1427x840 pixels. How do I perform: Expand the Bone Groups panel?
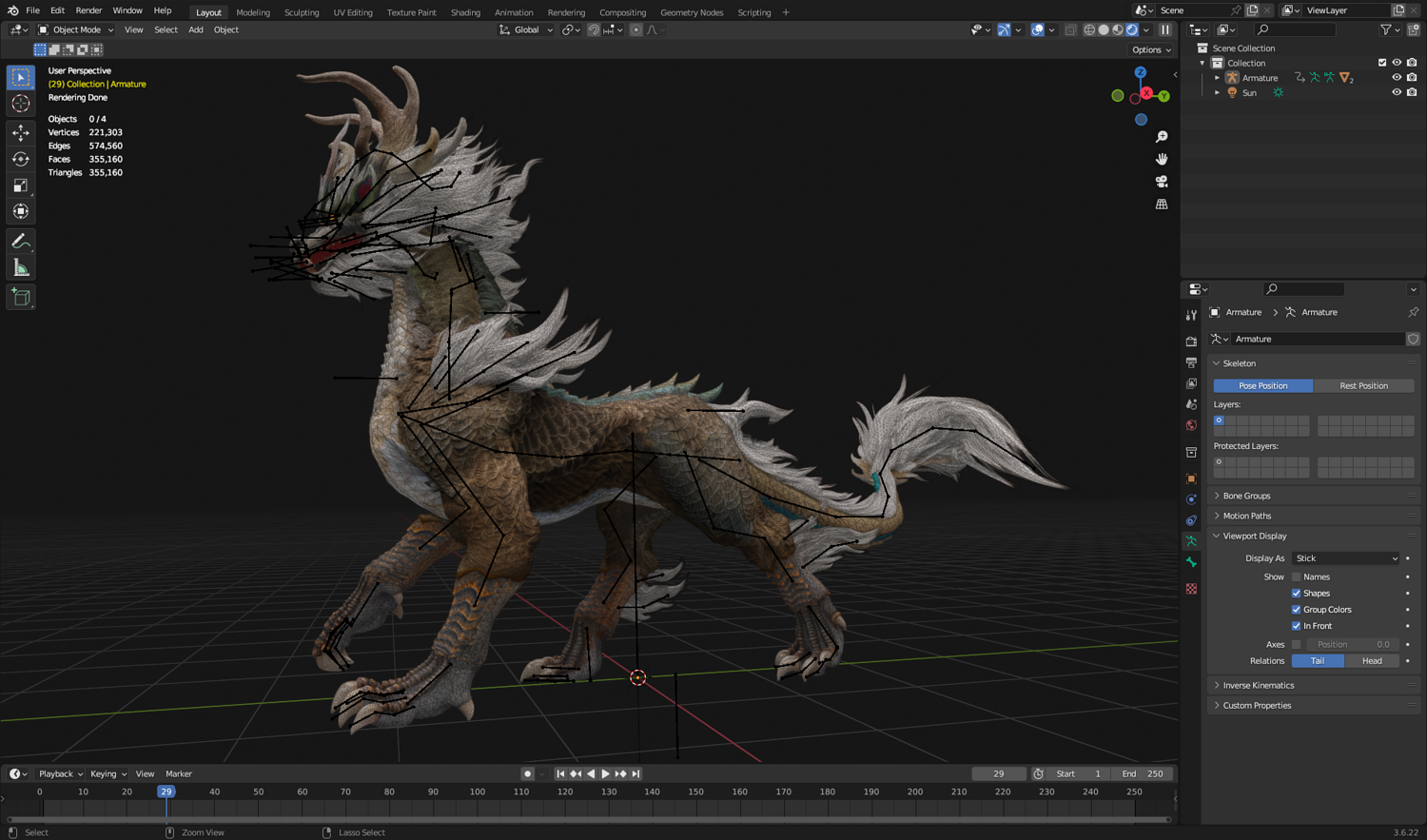pos(1246,496)
